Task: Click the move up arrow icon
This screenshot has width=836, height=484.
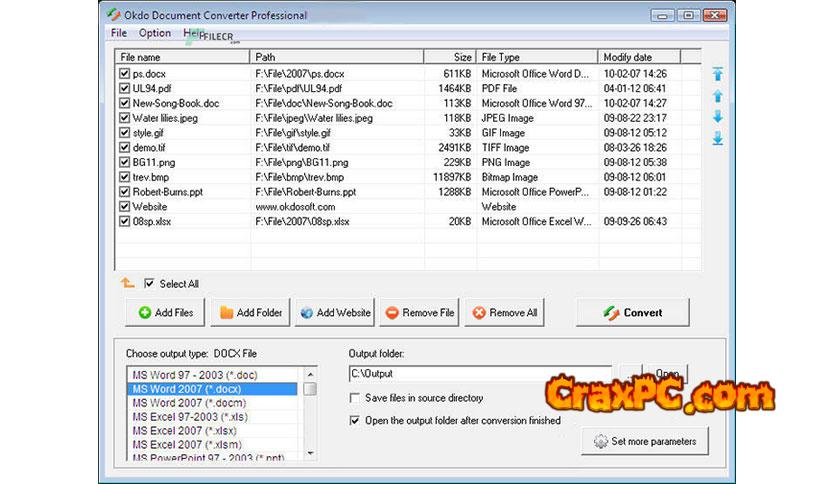Action: point(717,96)
